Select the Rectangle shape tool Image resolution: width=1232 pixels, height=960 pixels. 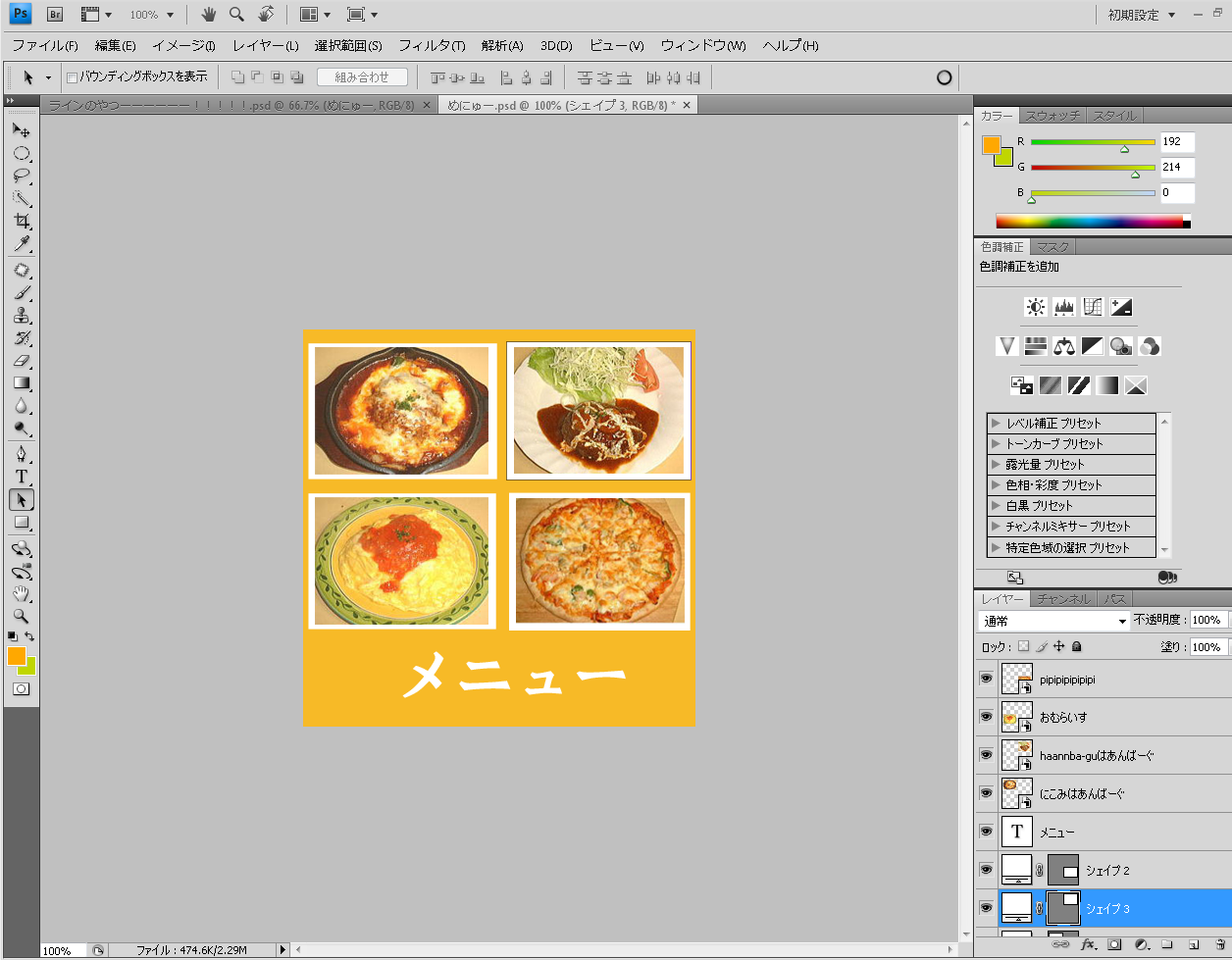22,523
